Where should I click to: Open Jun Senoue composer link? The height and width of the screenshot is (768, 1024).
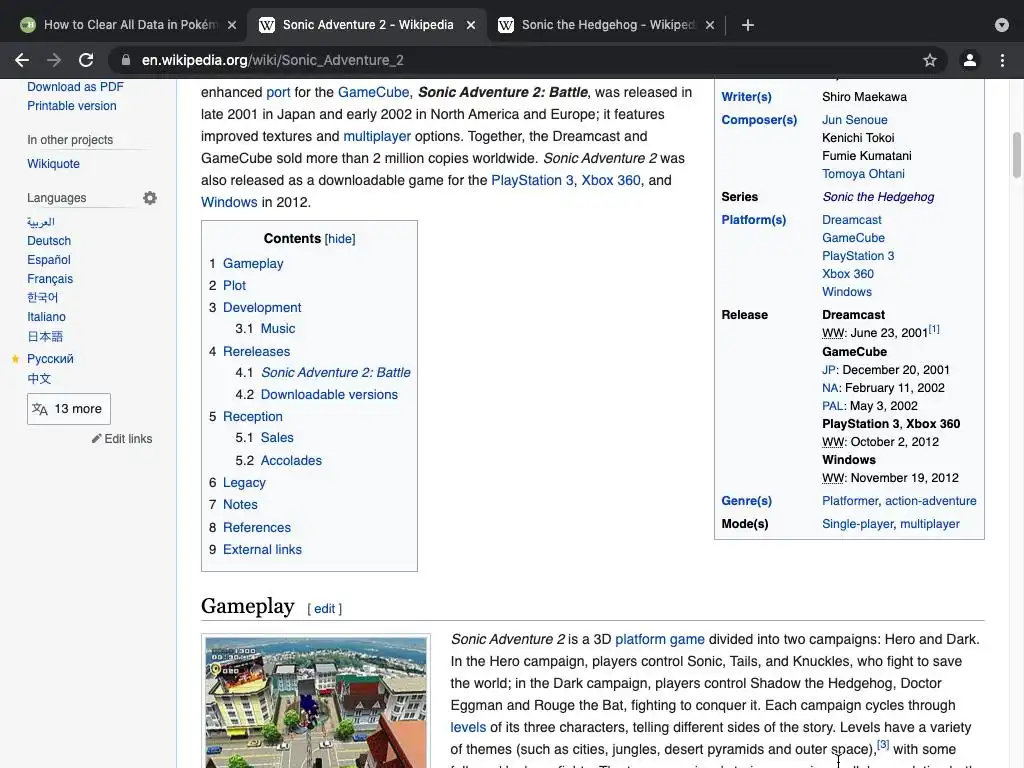(x=854, y=120)
